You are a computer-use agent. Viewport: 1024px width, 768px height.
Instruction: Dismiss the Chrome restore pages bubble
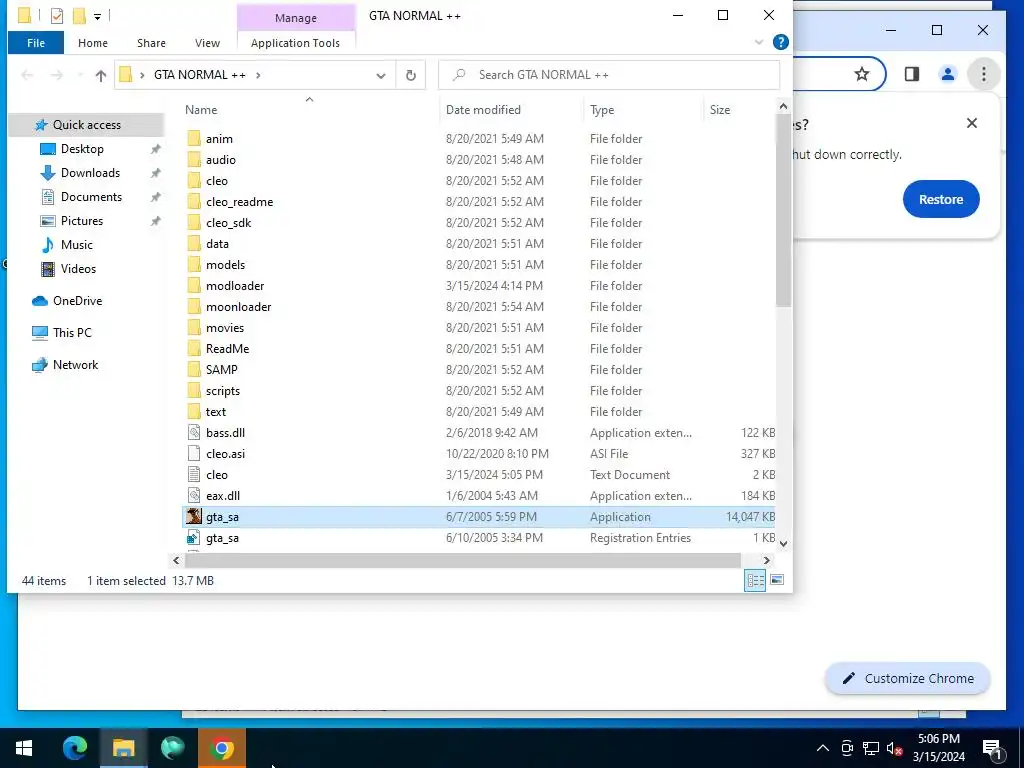click(972, 123)
